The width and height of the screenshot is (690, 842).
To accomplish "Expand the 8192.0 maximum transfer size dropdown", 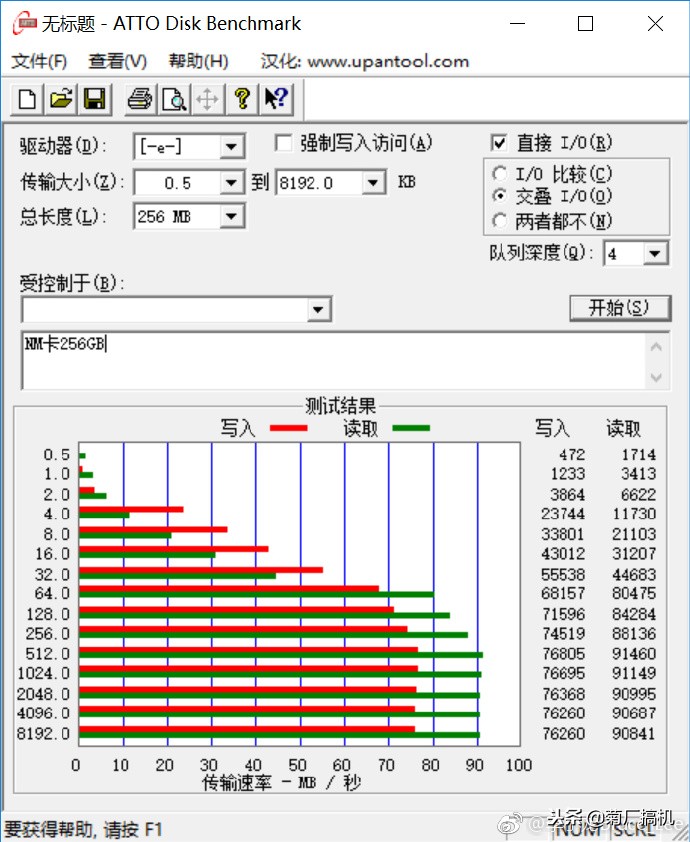I will (x=373, y=183).
